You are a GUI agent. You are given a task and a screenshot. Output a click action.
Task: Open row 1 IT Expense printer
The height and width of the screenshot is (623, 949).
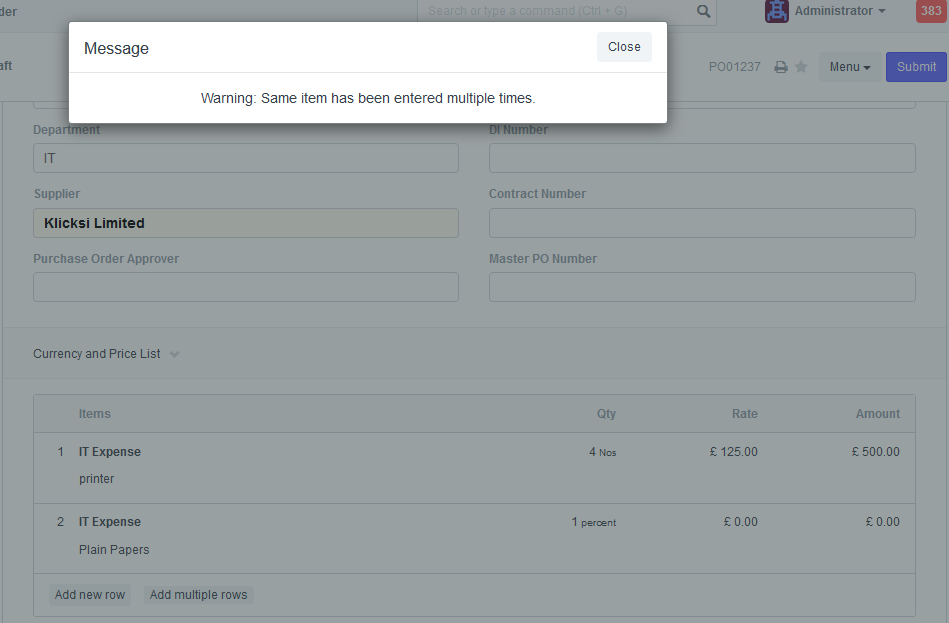[474, 468]
